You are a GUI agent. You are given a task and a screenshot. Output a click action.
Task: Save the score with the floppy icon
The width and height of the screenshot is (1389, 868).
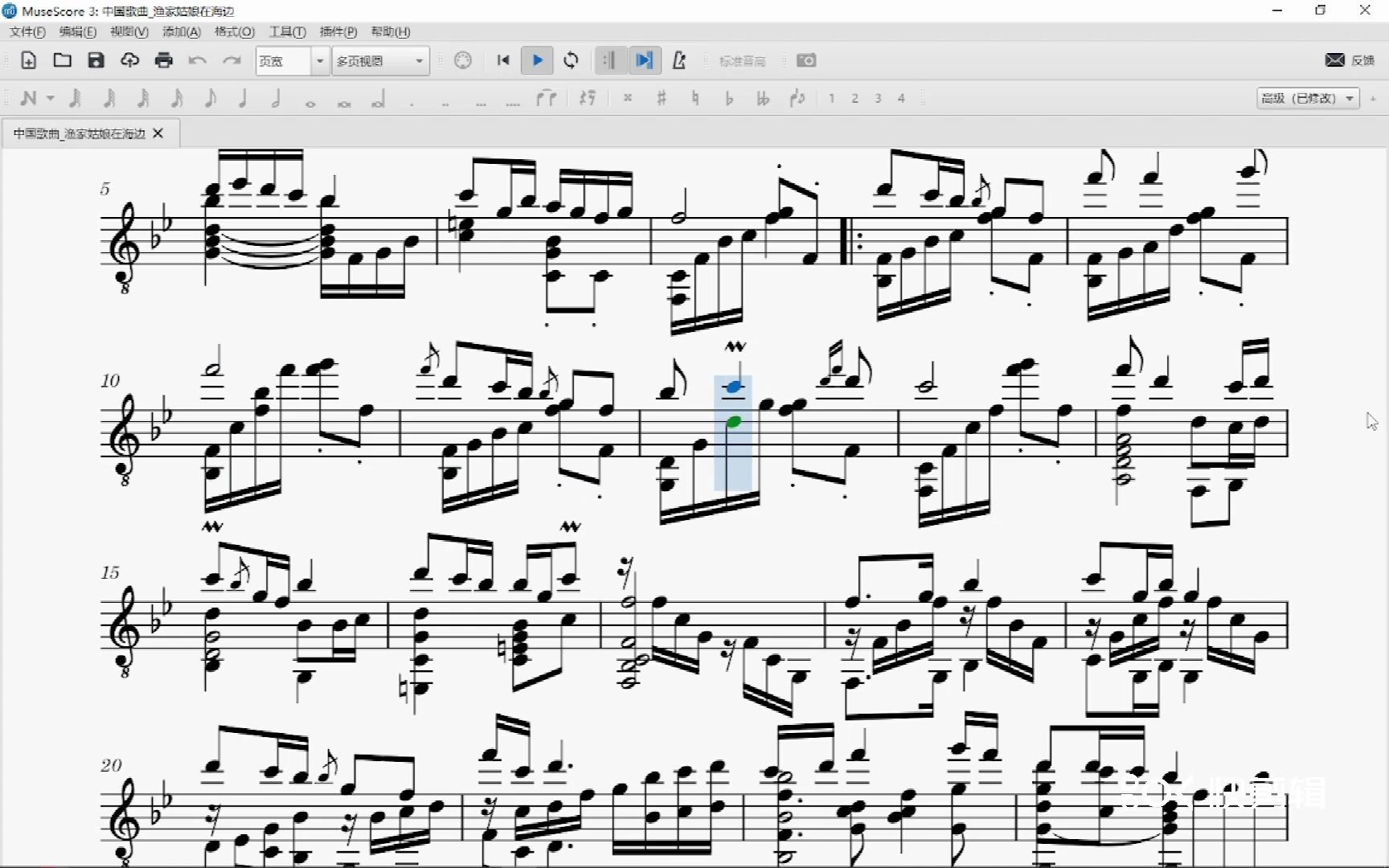tap(96, 60)
